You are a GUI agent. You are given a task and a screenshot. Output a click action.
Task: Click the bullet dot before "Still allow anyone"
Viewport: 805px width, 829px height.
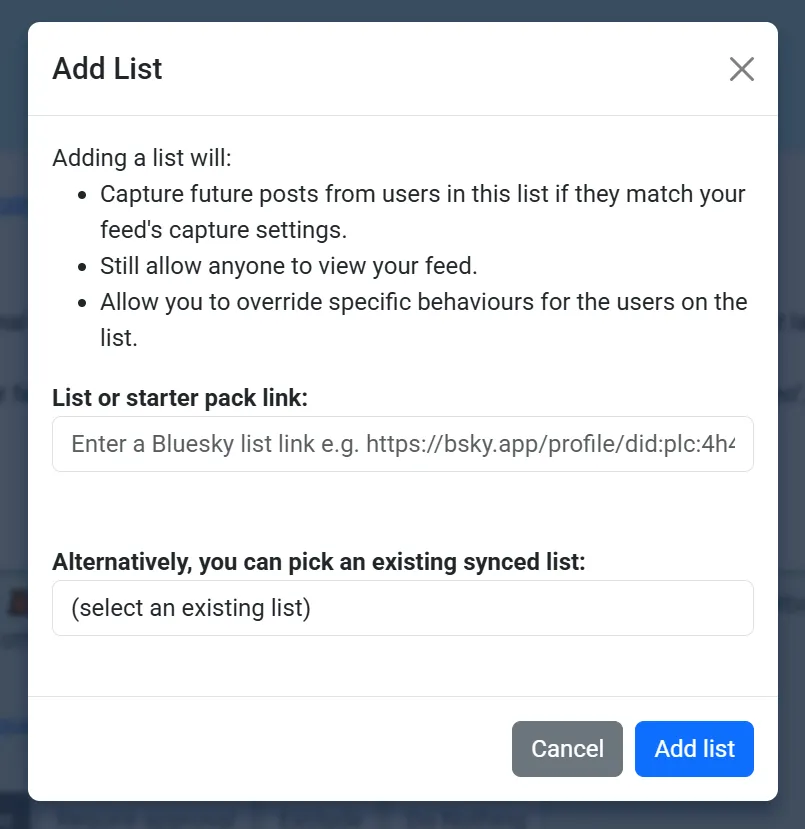tap(82, 267)
